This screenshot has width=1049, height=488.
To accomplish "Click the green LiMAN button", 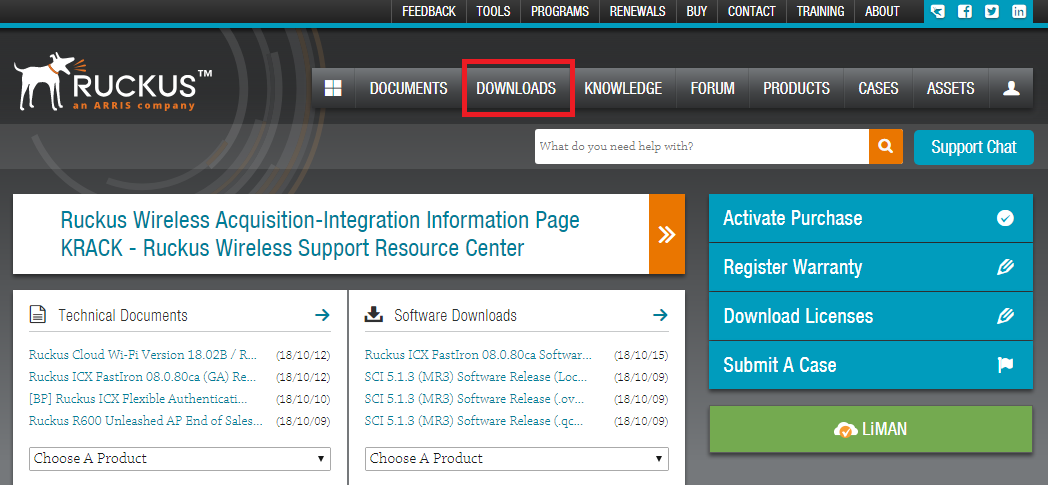I will pos(871,429).
